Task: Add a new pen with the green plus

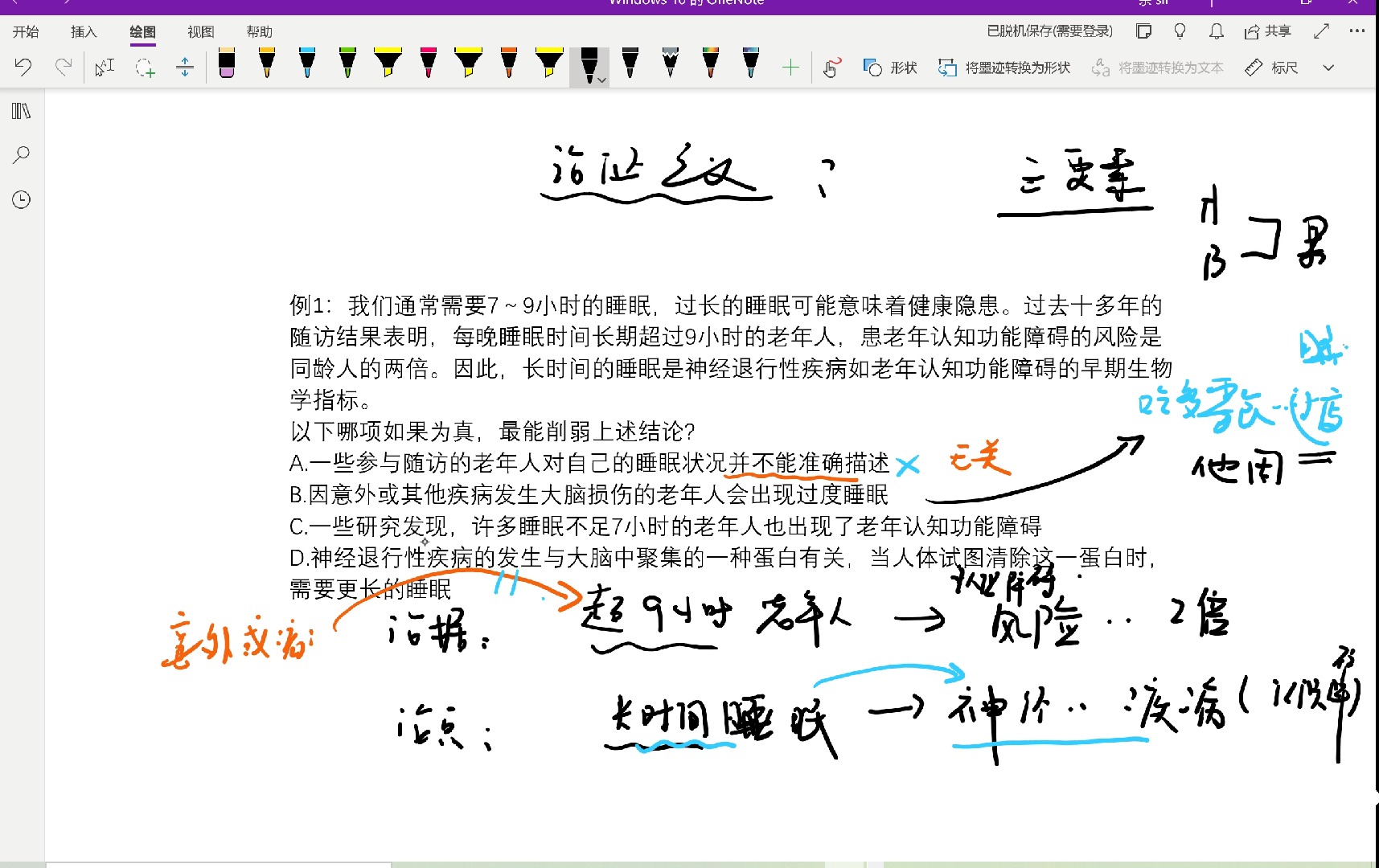Action: tap(790, 68)
